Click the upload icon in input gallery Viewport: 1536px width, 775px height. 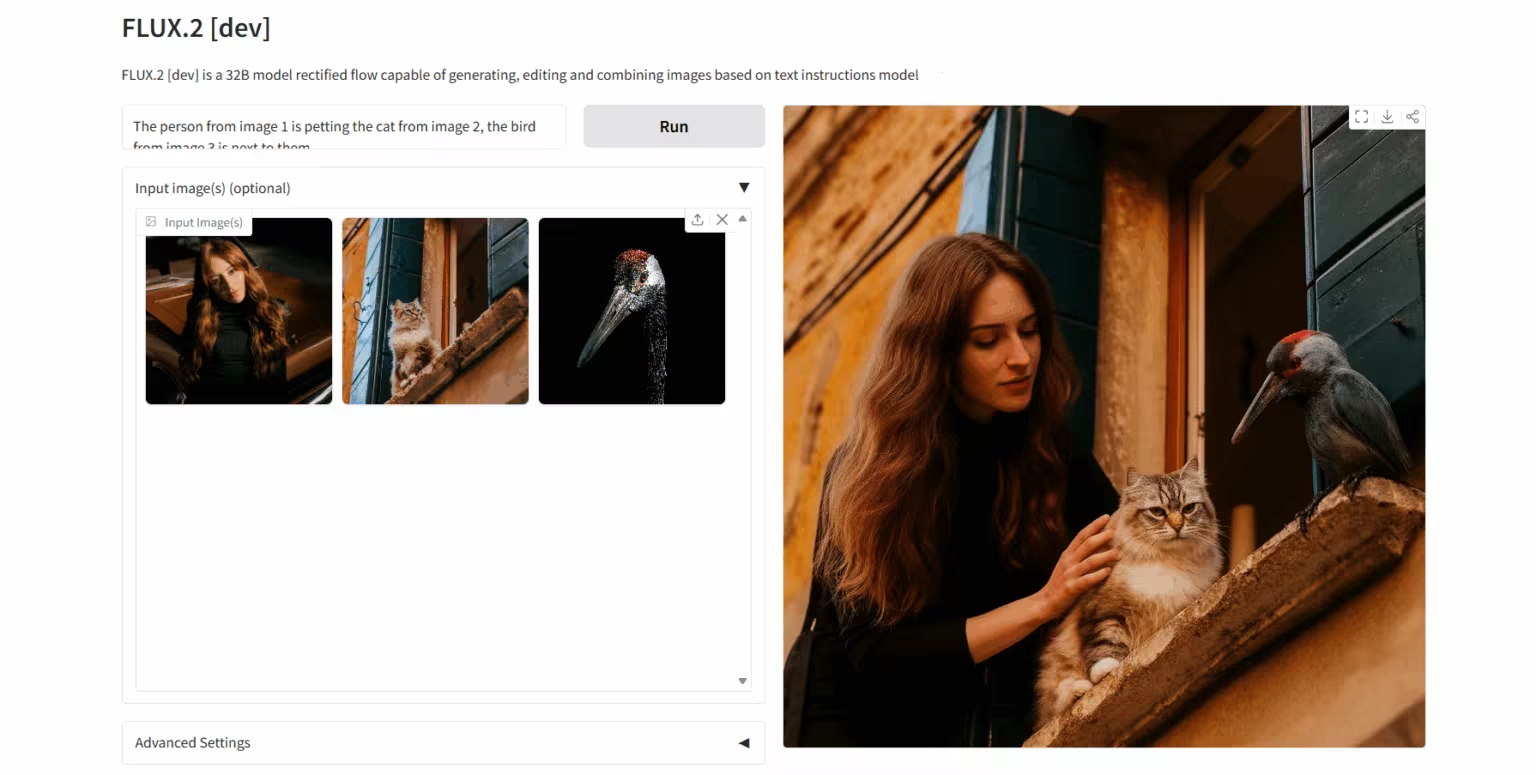pos(697,220)
